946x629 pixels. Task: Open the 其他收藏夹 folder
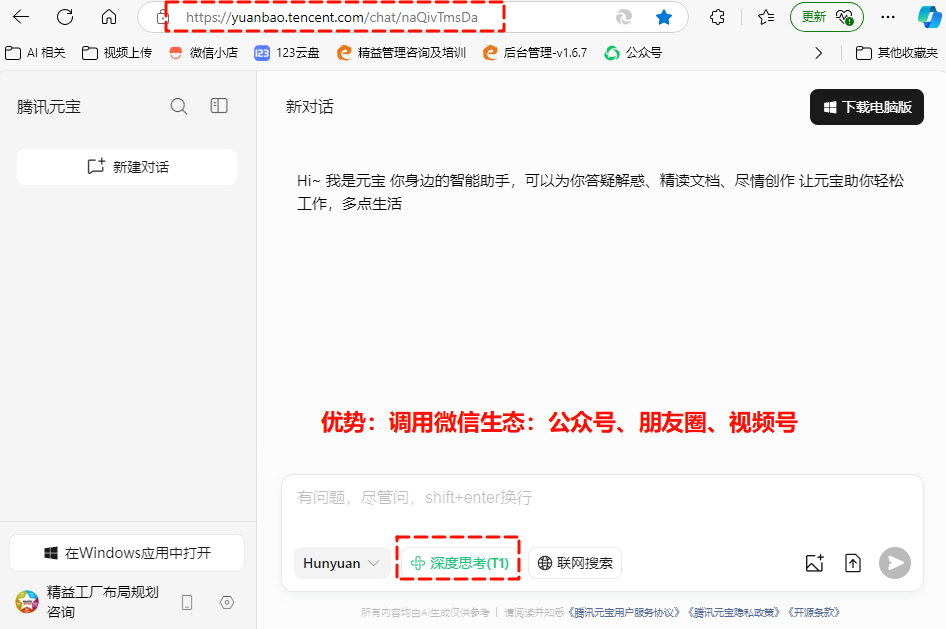[897, 53]
